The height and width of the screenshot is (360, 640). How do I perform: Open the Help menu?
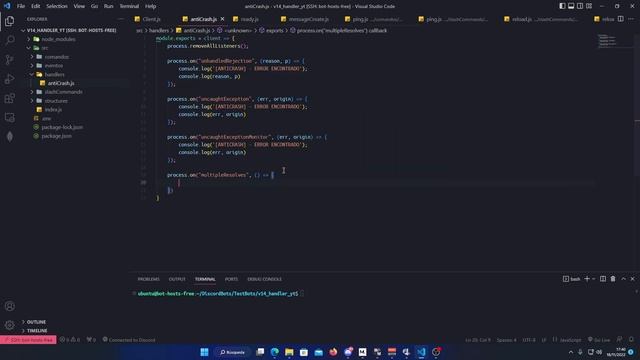(x=150, y=6)
